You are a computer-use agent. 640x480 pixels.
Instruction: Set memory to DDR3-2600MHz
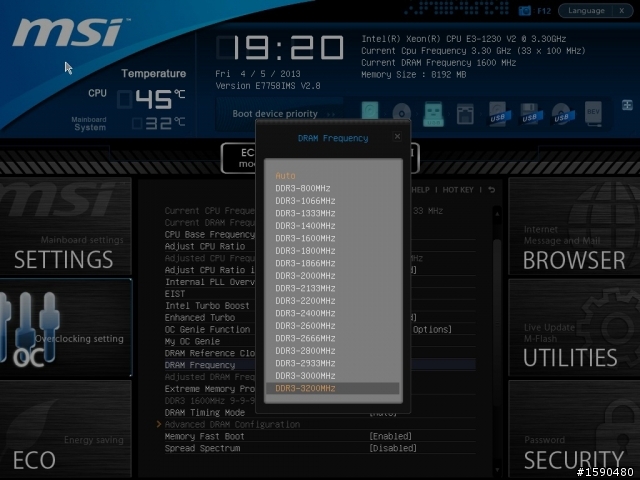(305, 326)
